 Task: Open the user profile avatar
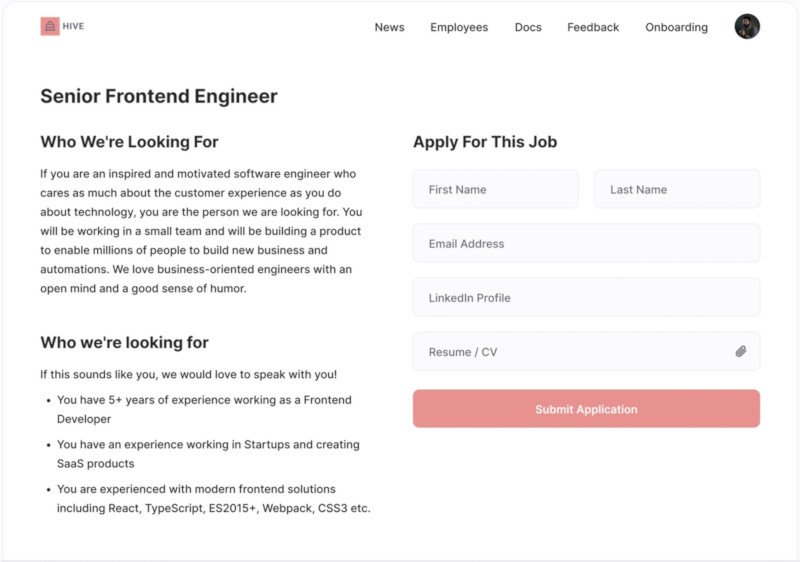coord(747,27)
